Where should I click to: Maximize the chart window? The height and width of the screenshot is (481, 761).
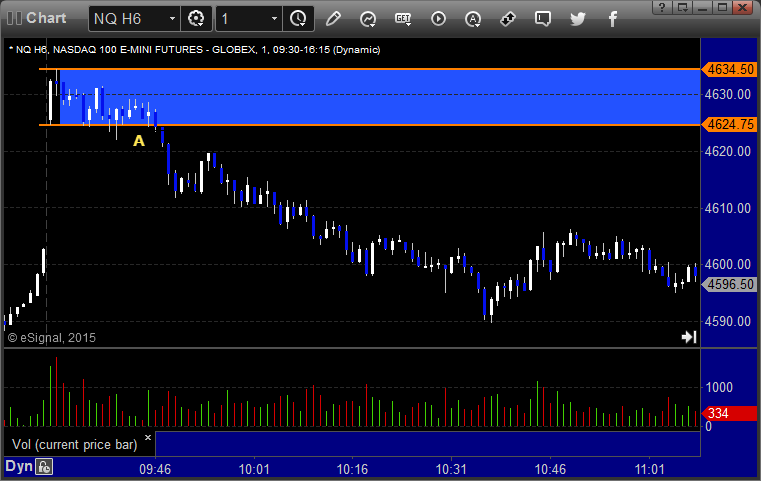(722, 7)
